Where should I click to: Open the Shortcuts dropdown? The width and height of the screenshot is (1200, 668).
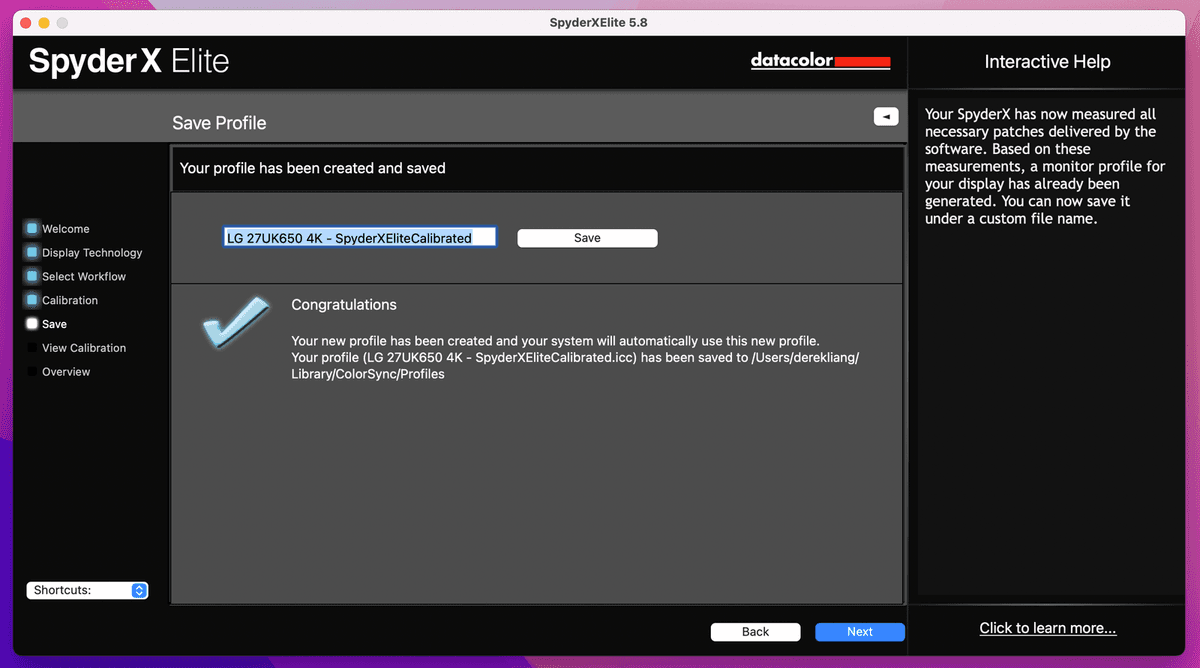point(87,590)
